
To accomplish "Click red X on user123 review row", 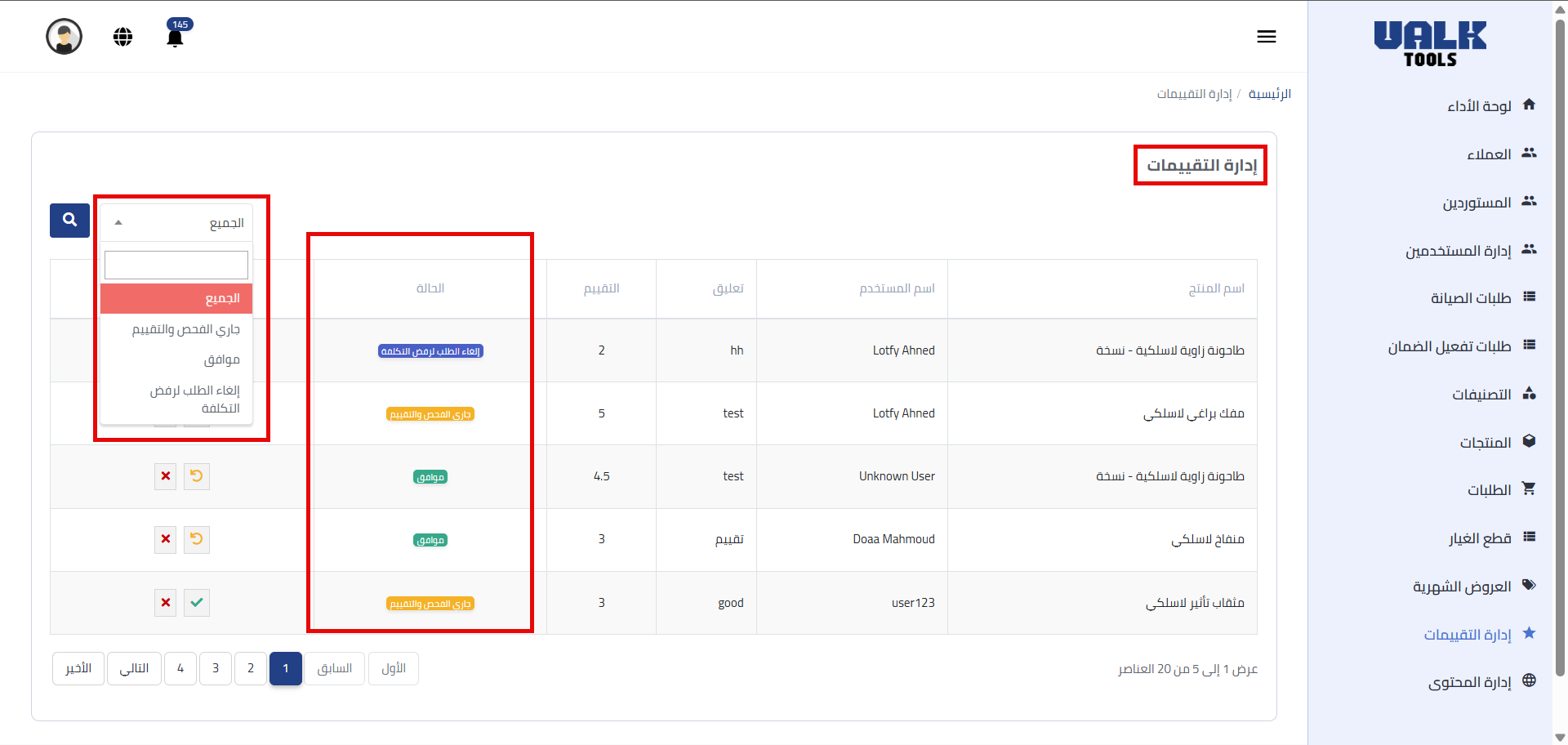I will [x=166, y=603].
